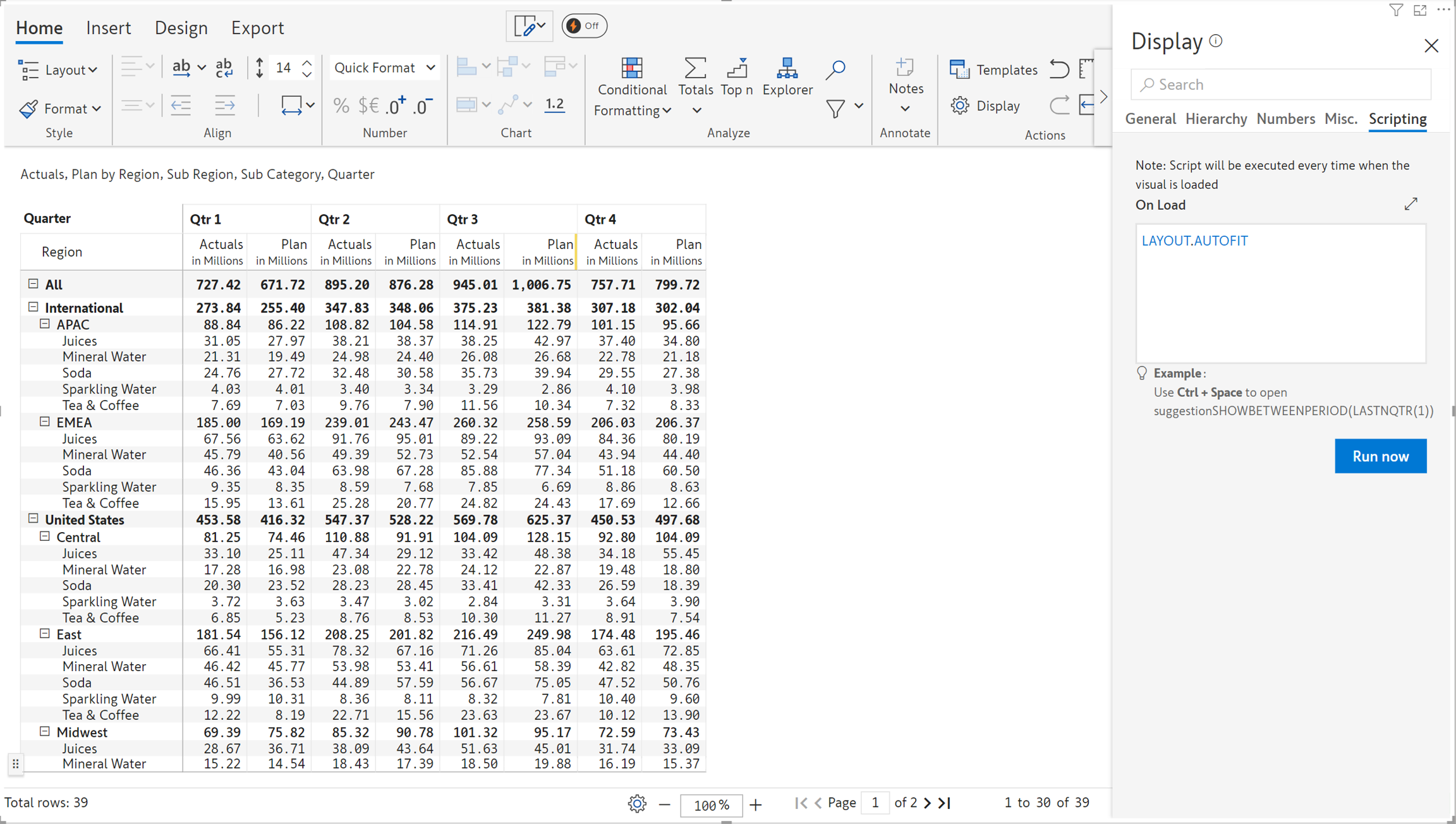Viewport: 1456px width, 824px height.
Task: Click the Top n icon
Action: point(736,68)
